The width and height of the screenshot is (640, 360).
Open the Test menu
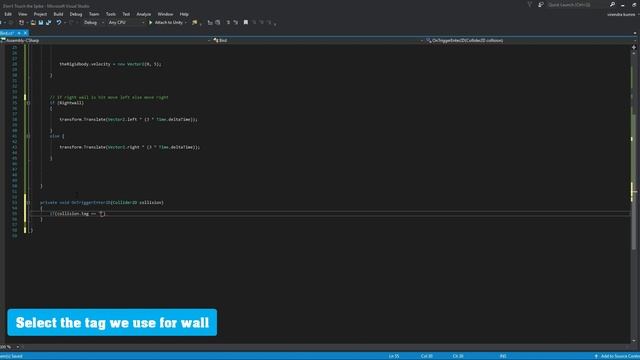126,14
